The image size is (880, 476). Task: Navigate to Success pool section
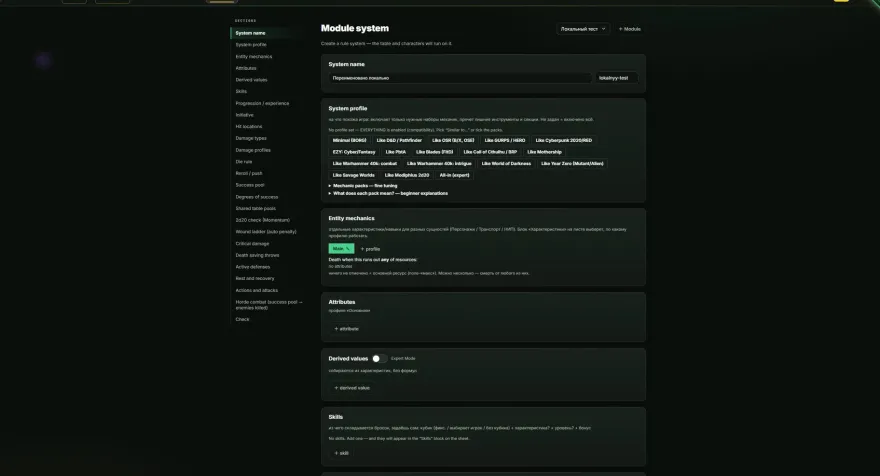tap(250, 185)
